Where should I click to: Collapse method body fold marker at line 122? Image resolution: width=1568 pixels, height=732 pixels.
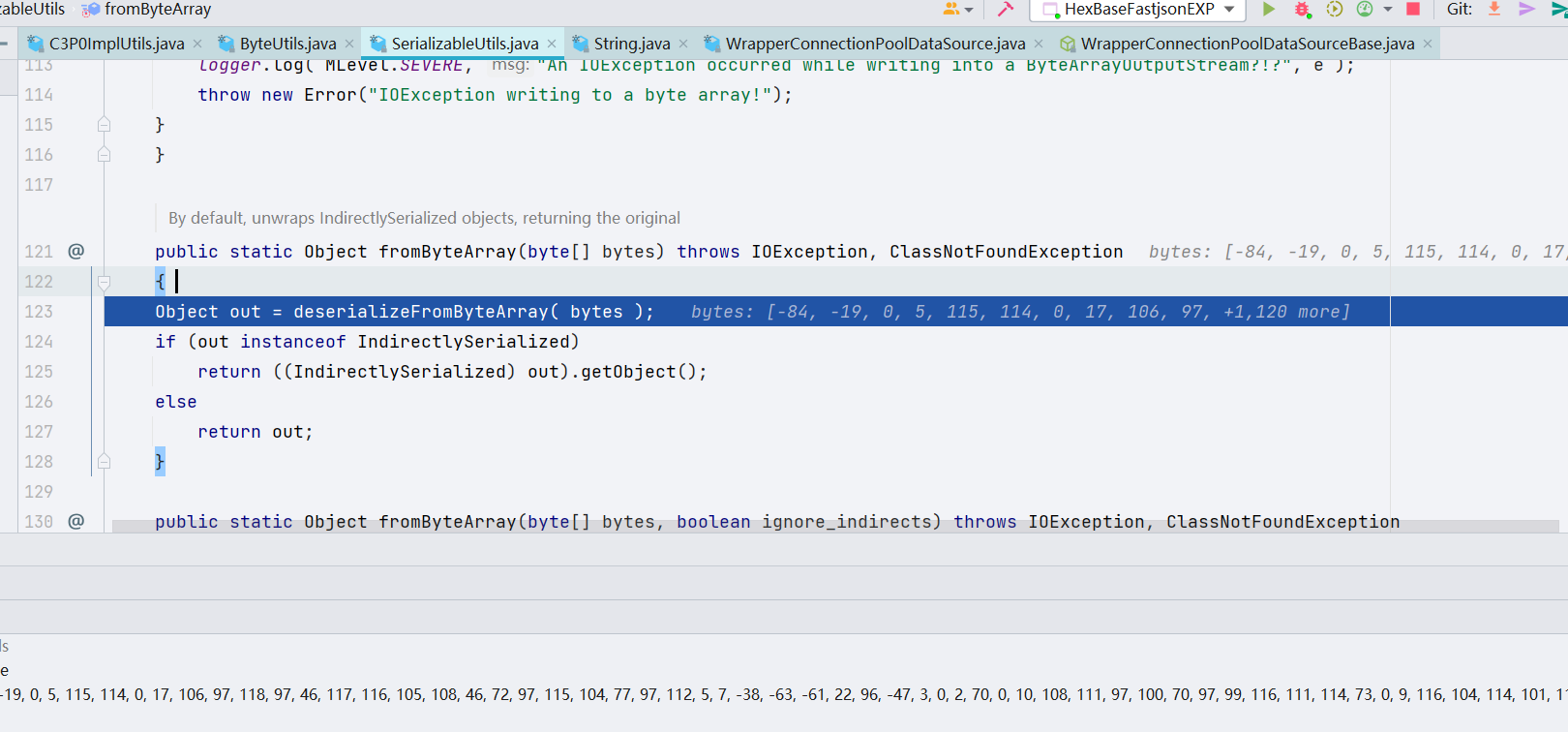104,282
